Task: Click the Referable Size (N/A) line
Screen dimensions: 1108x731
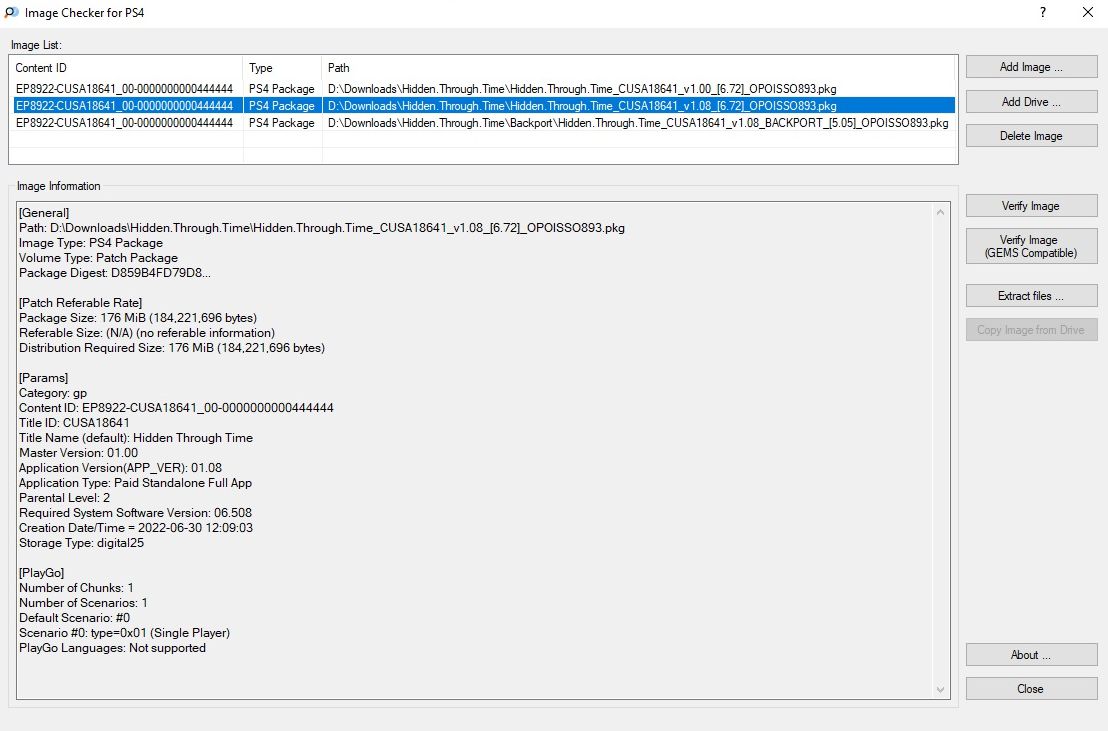Action: pyautogui.click(x=147, y=333)
